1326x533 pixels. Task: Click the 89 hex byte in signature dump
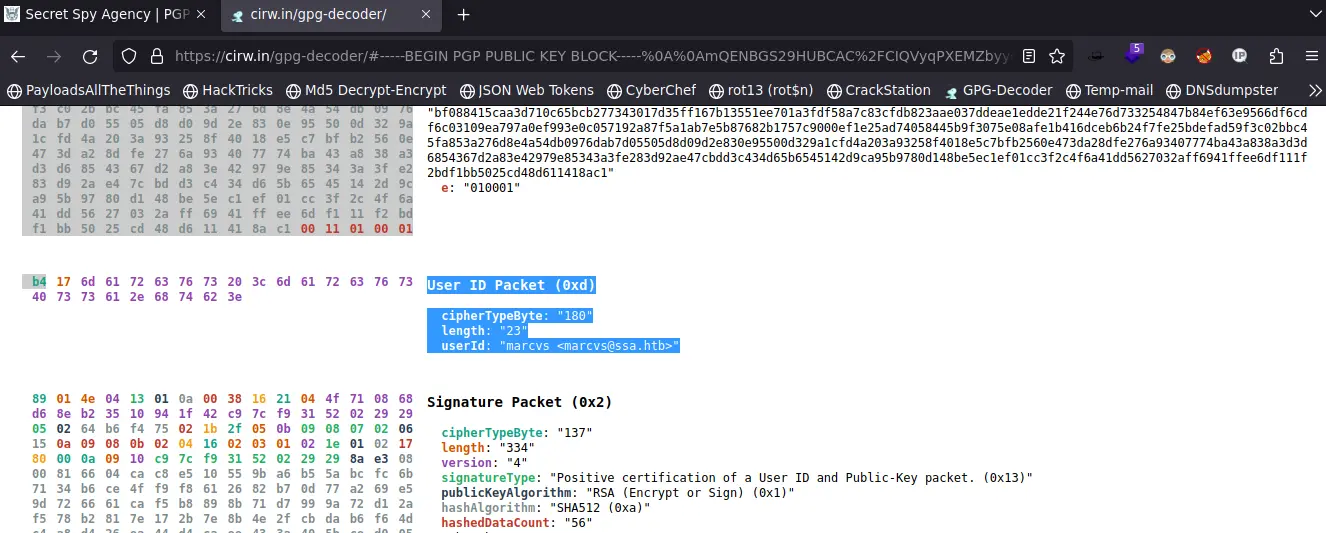pos(39,397)
